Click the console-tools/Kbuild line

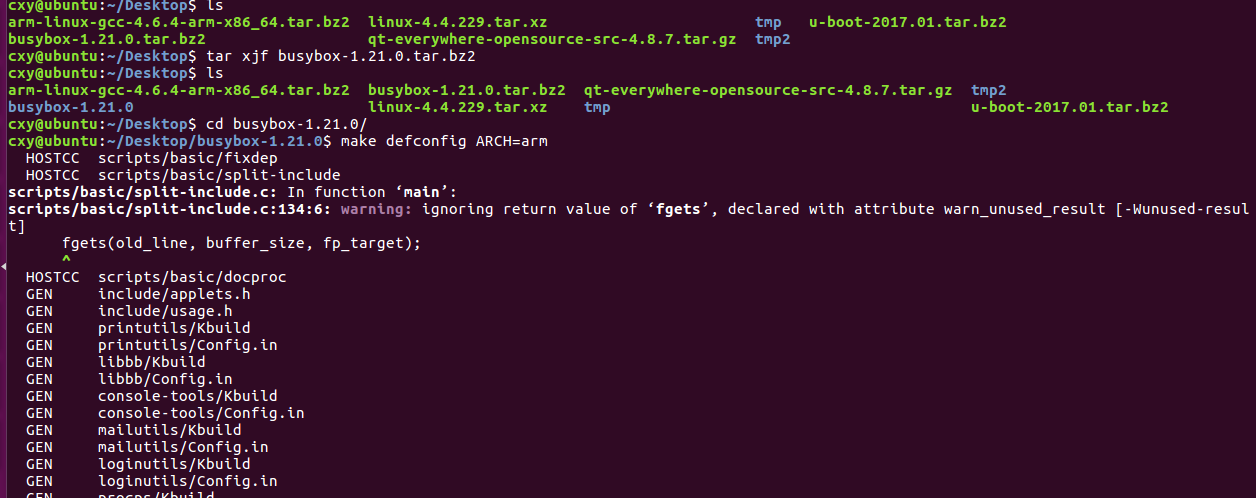tap(187, 396)
